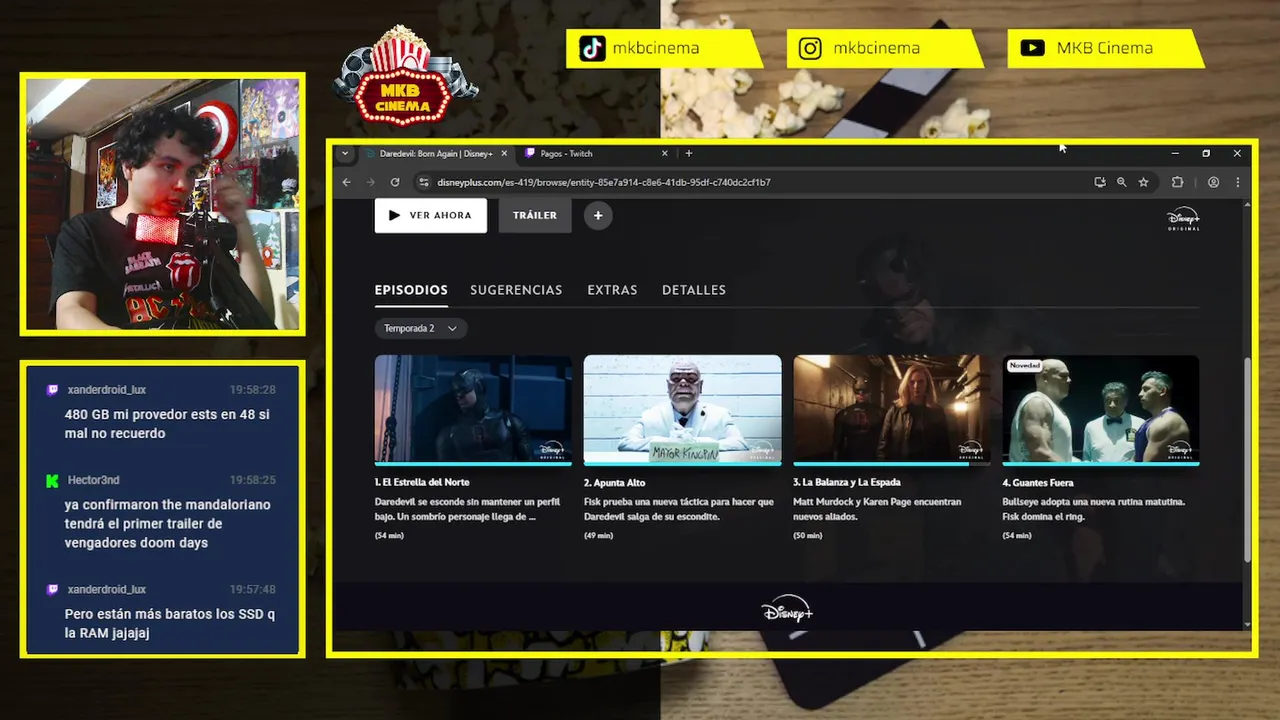Click the title '1. El Estrella del Norte'

pos(422,483)
